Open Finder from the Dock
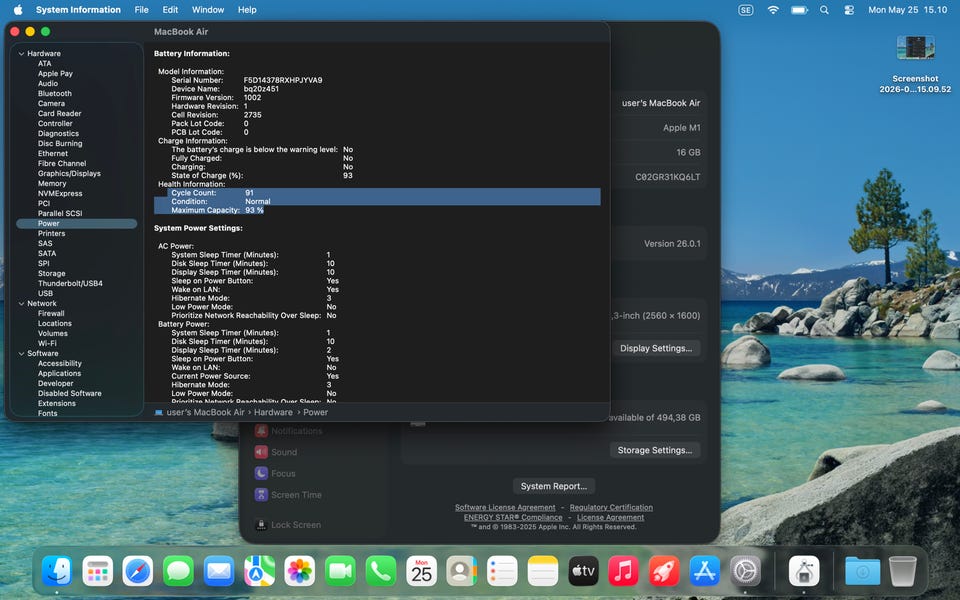 pos(57,571)
